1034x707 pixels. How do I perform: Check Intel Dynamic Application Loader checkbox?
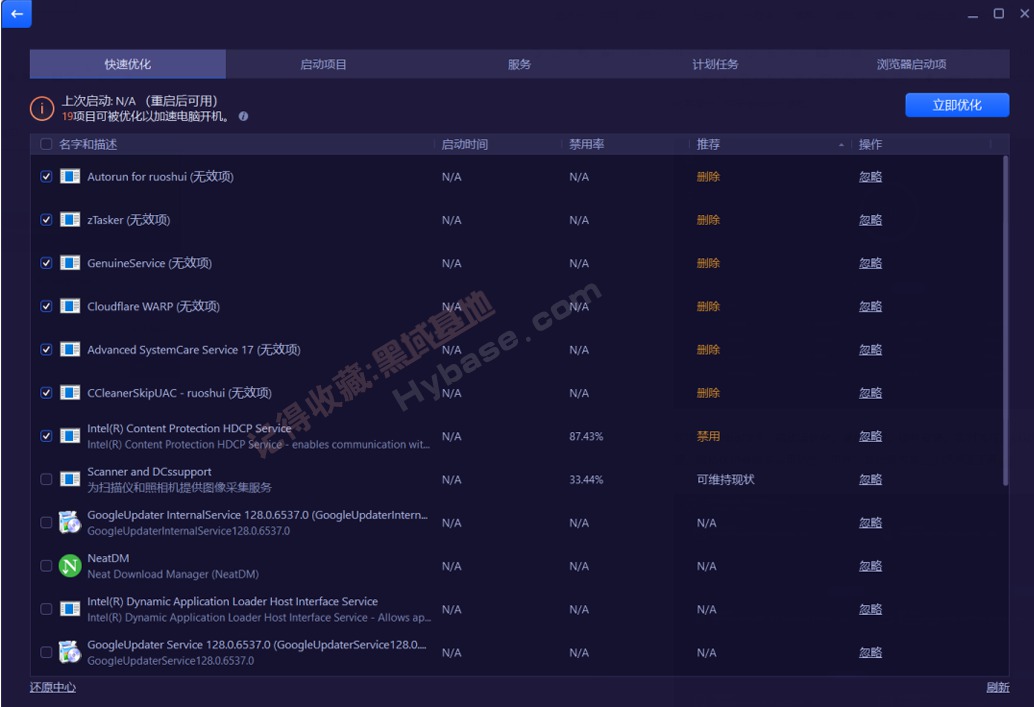(46, 609)
